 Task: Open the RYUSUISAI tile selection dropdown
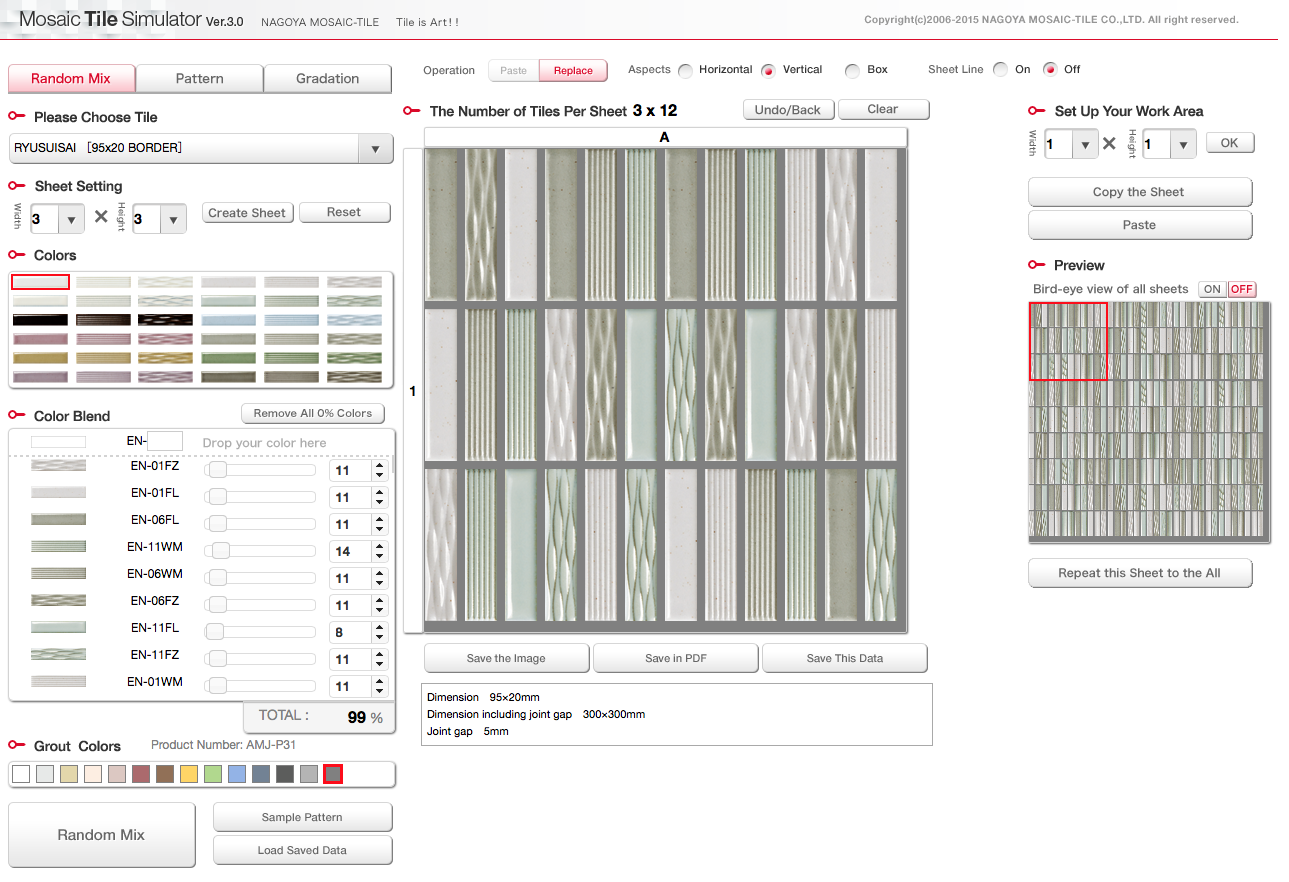coord(375,148)
